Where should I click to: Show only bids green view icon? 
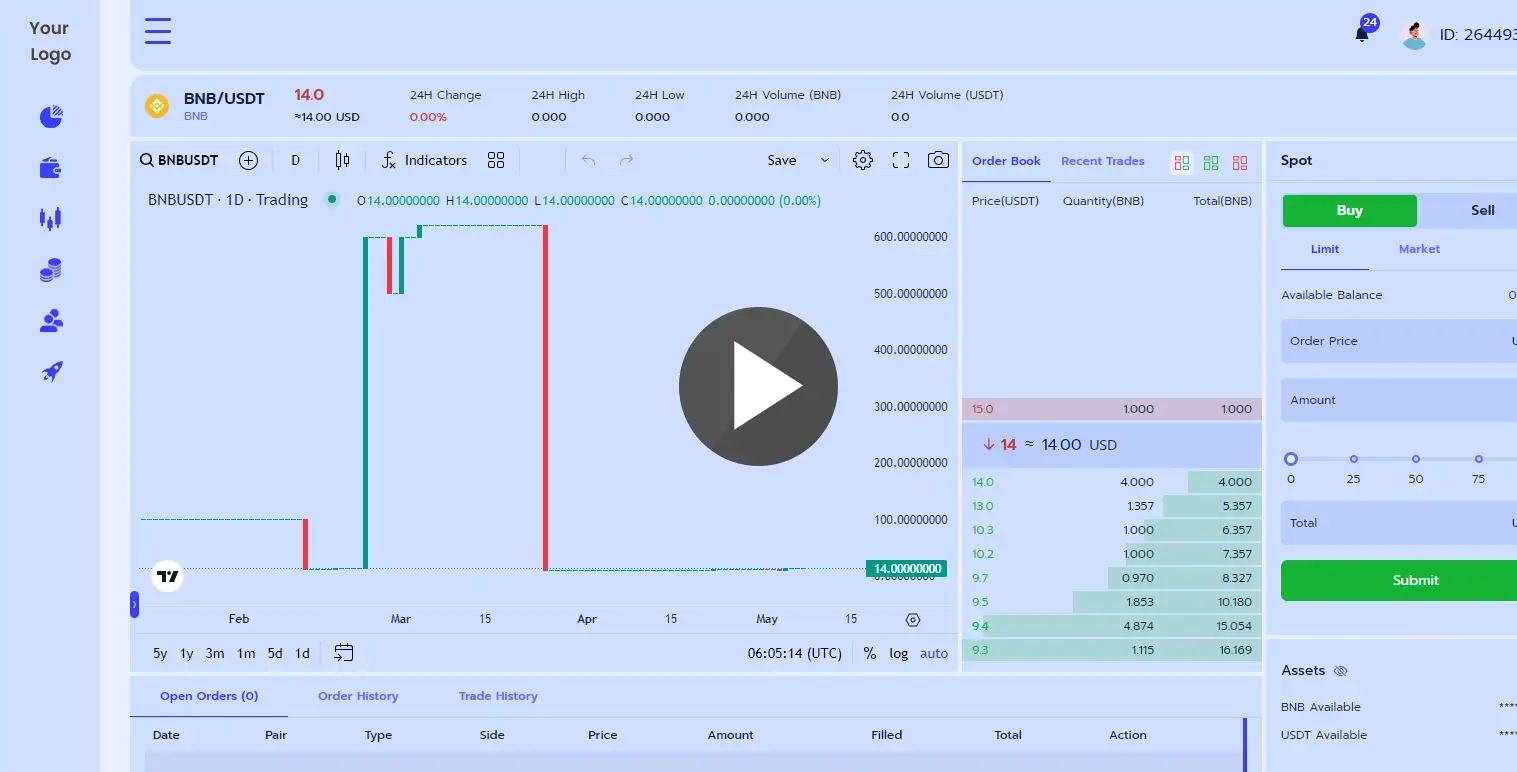pos(1211,162)
